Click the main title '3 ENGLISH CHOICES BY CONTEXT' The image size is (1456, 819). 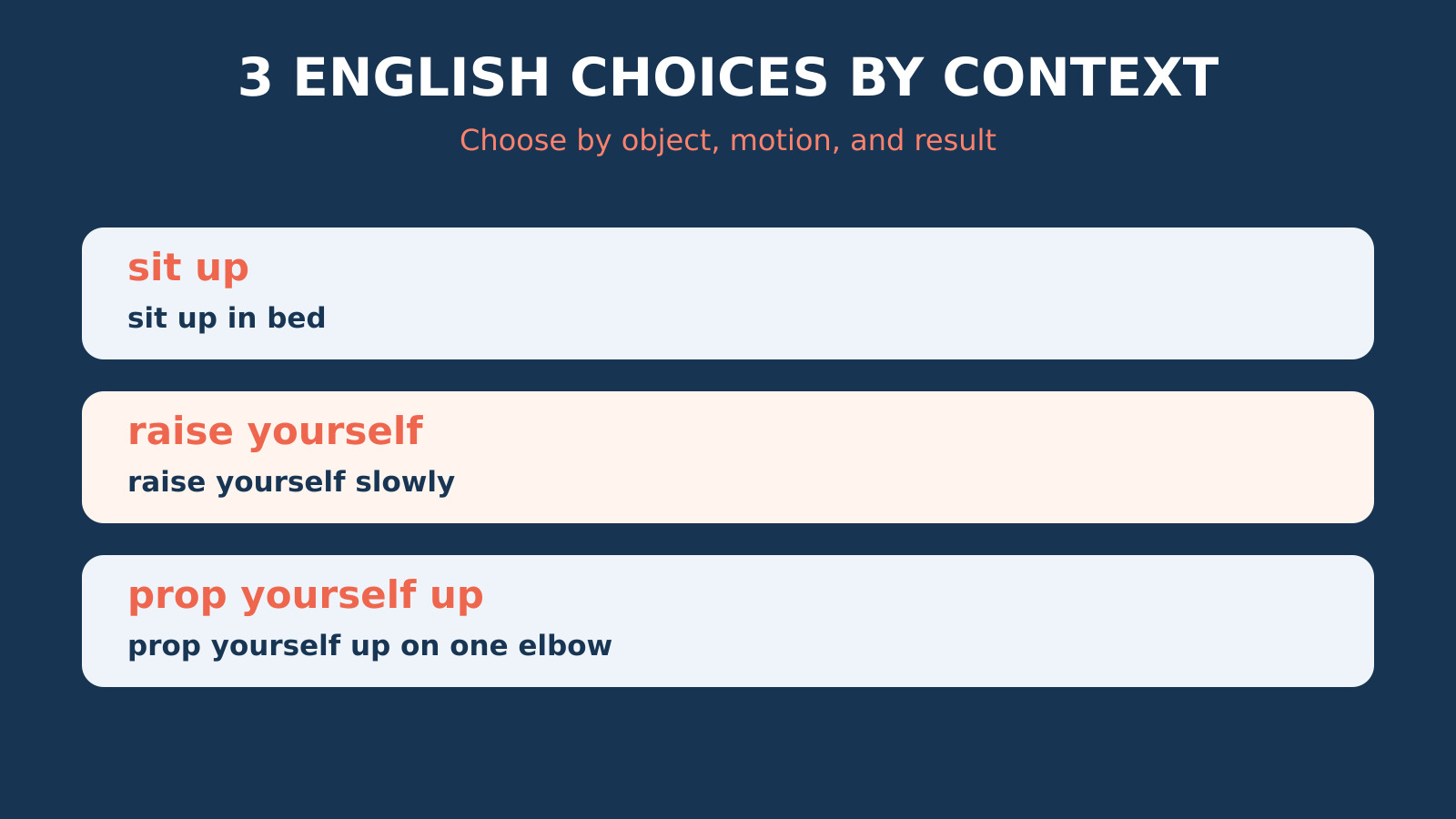tap(728, 78)
